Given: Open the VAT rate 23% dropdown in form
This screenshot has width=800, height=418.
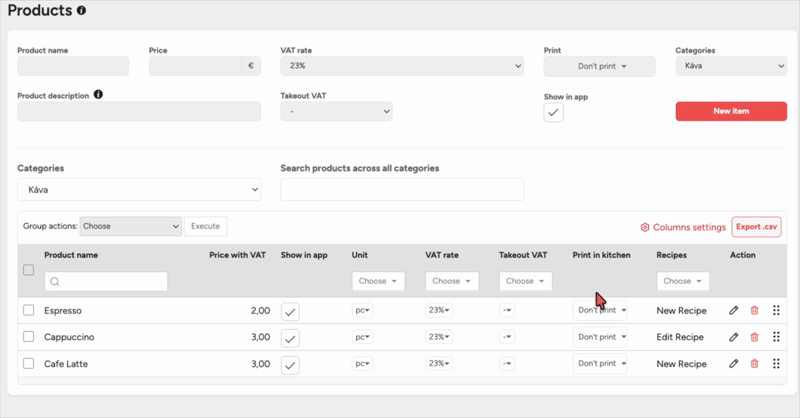Looking at the screenshot, I should tap(402, 66).
